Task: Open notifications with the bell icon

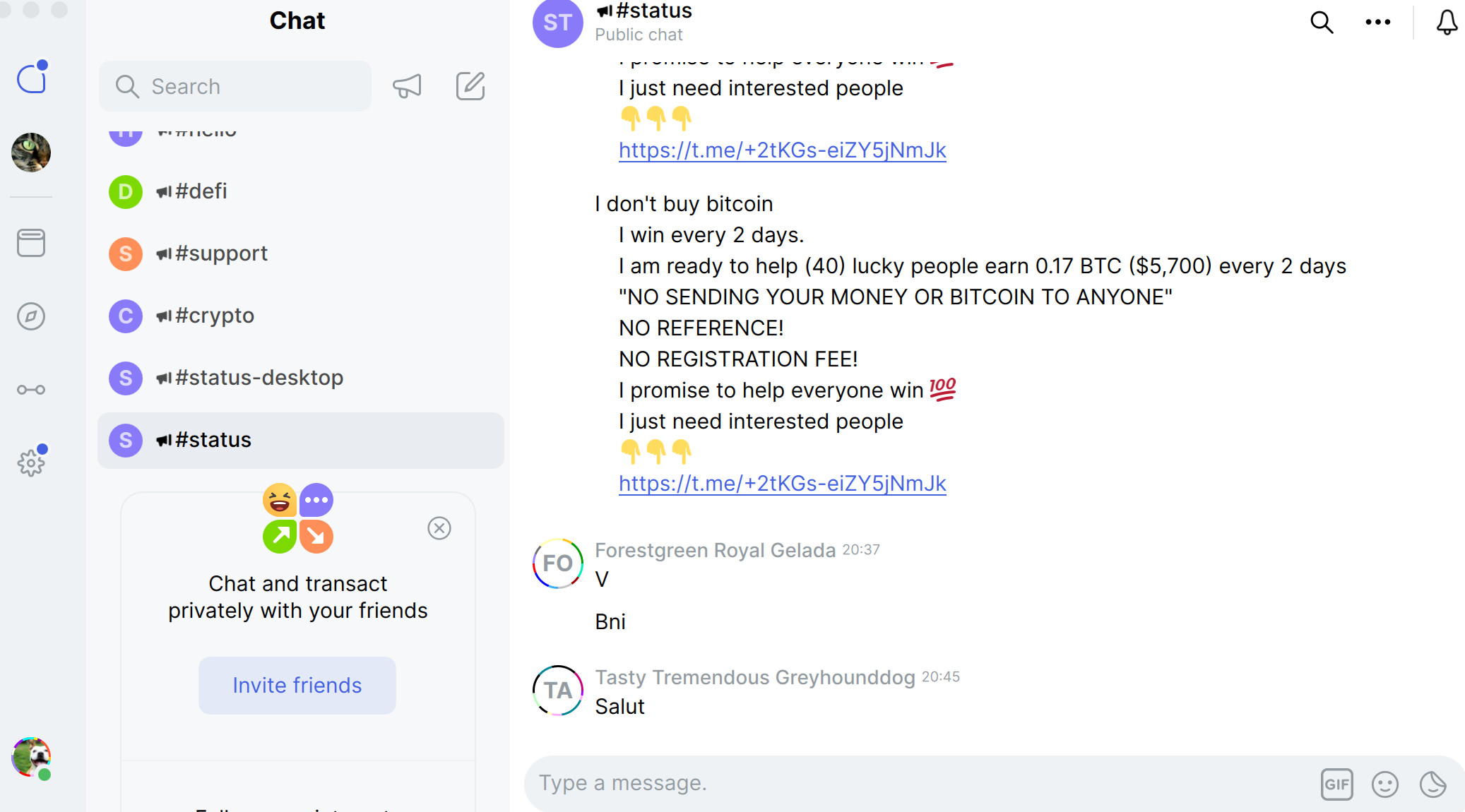Action: [x=1446, y=23]
